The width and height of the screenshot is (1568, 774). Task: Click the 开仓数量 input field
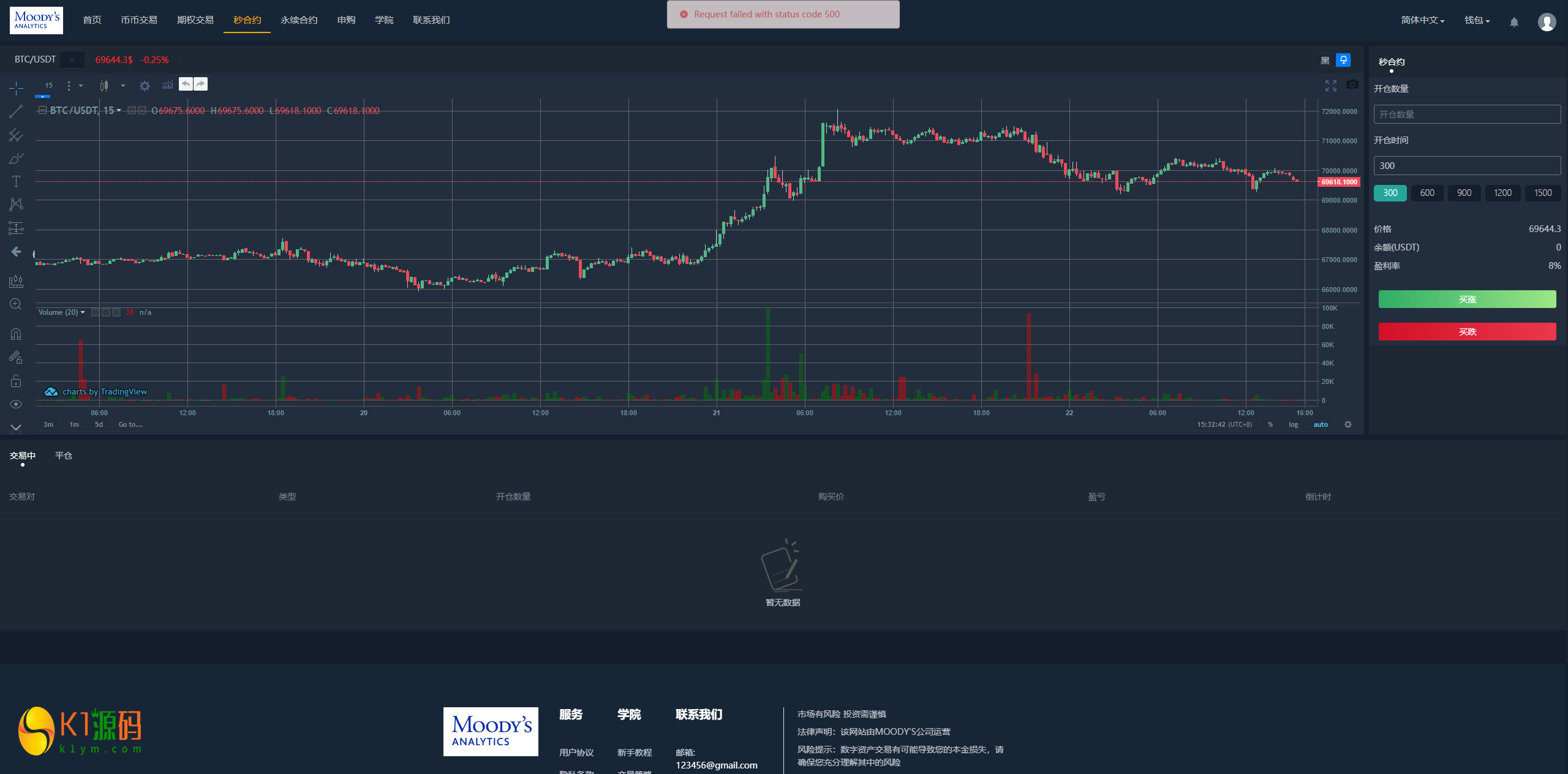1467,115
